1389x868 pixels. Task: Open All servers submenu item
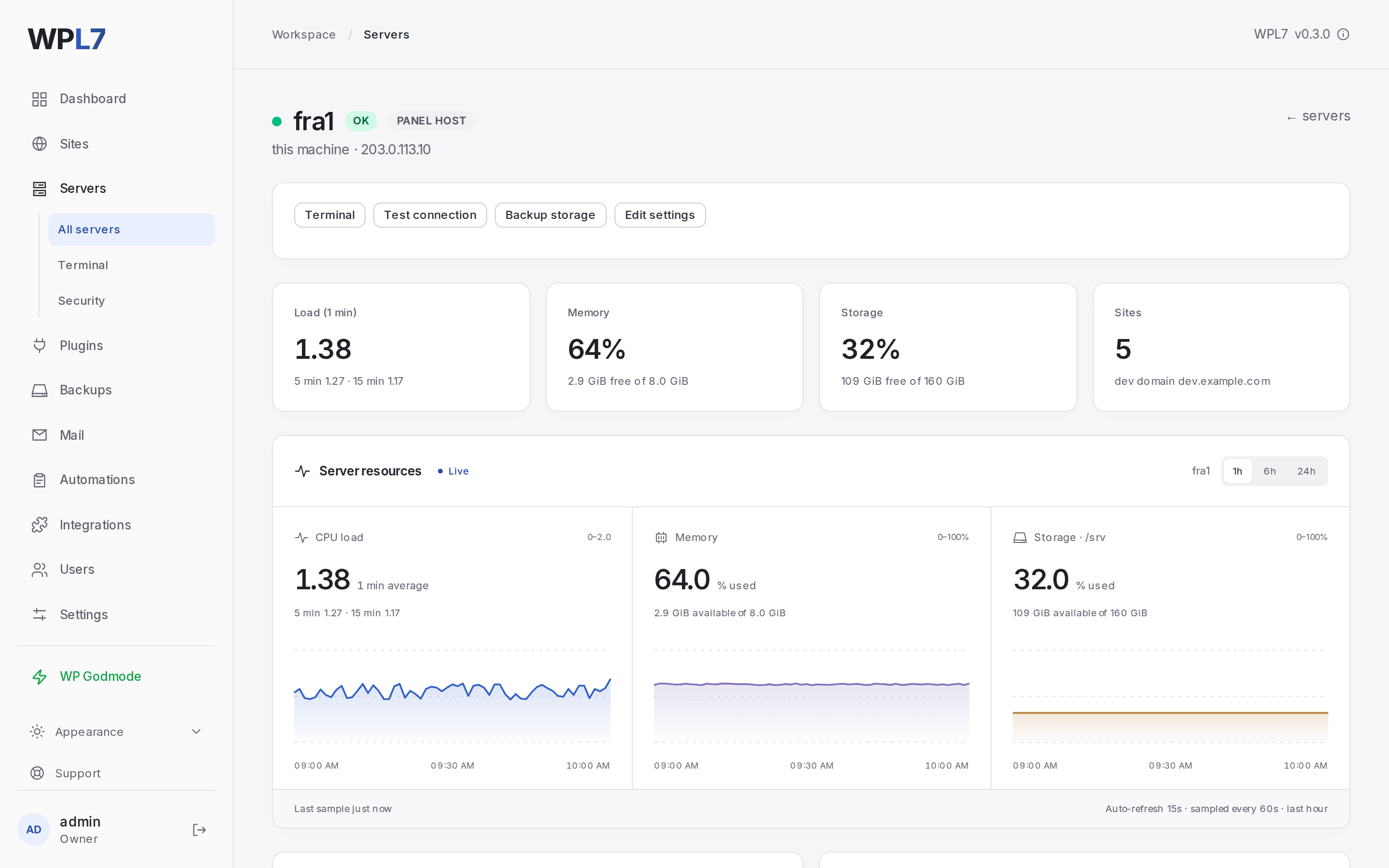click(x=132, y=230)
